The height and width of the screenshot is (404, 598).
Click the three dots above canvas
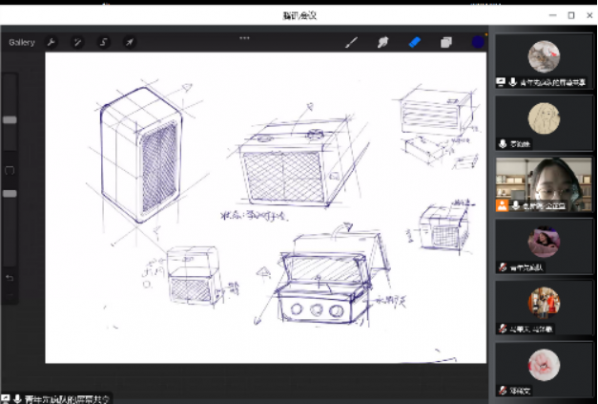click(244, 38)
